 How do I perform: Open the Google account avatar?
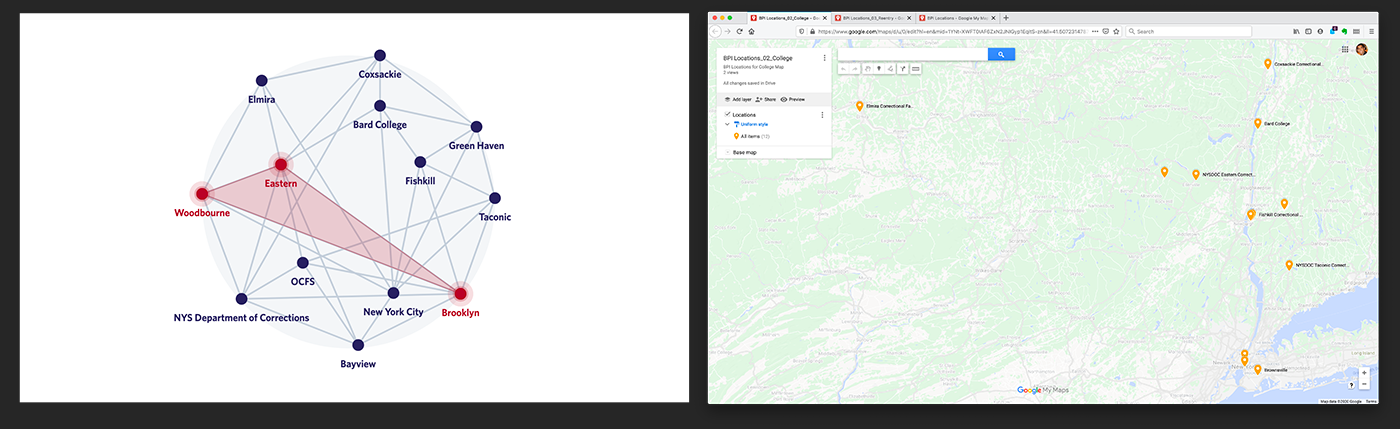[1361, 49]
